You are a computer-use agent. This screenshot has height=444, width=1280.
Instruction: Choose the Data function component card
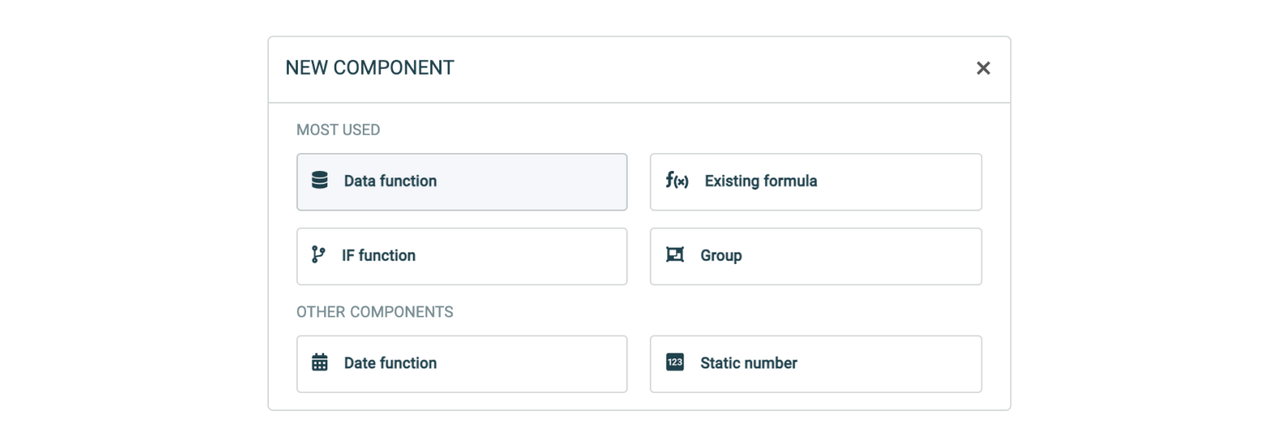(462, 182)
